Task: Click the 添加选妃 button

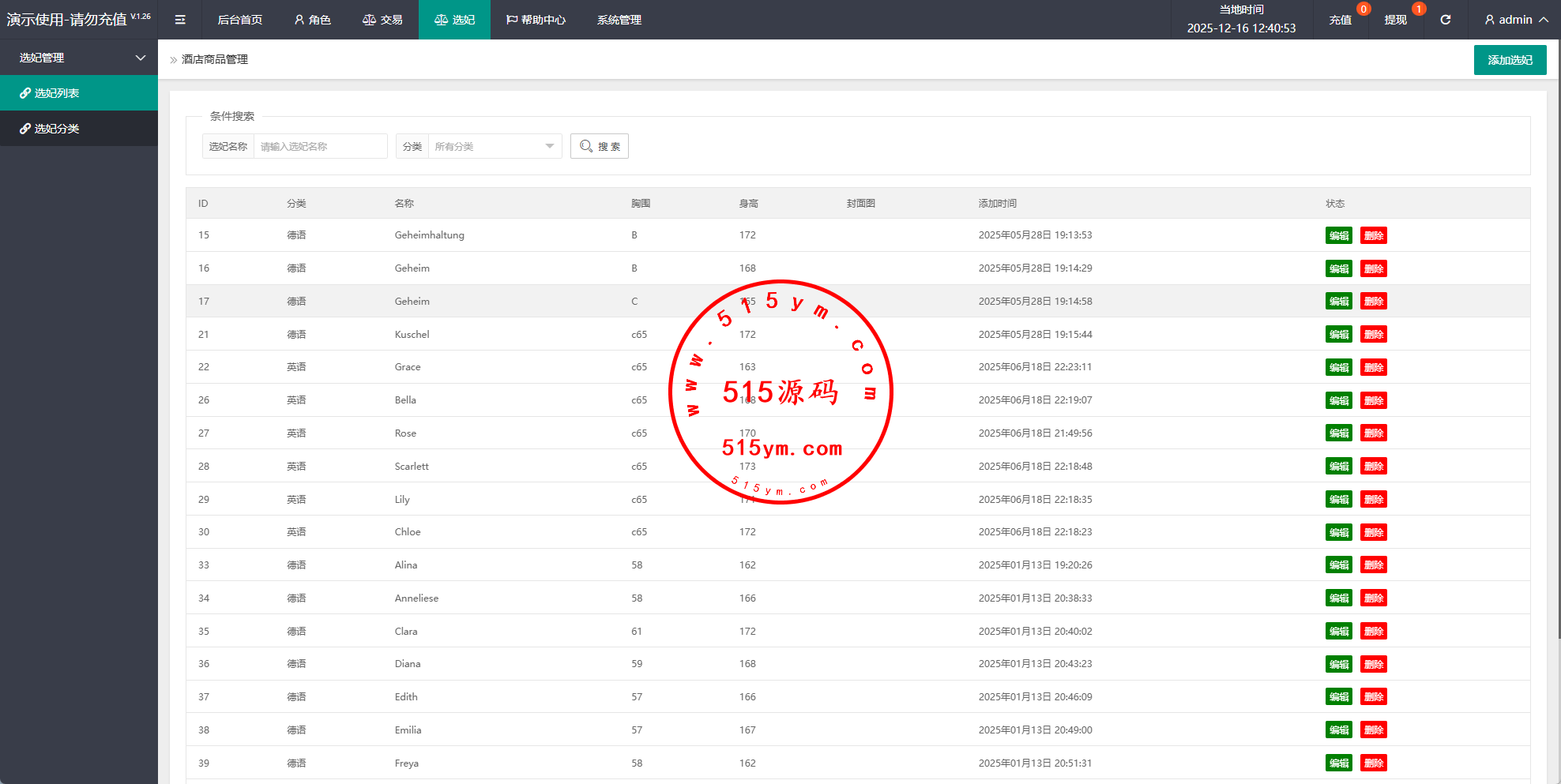Action: (1510, 60)
